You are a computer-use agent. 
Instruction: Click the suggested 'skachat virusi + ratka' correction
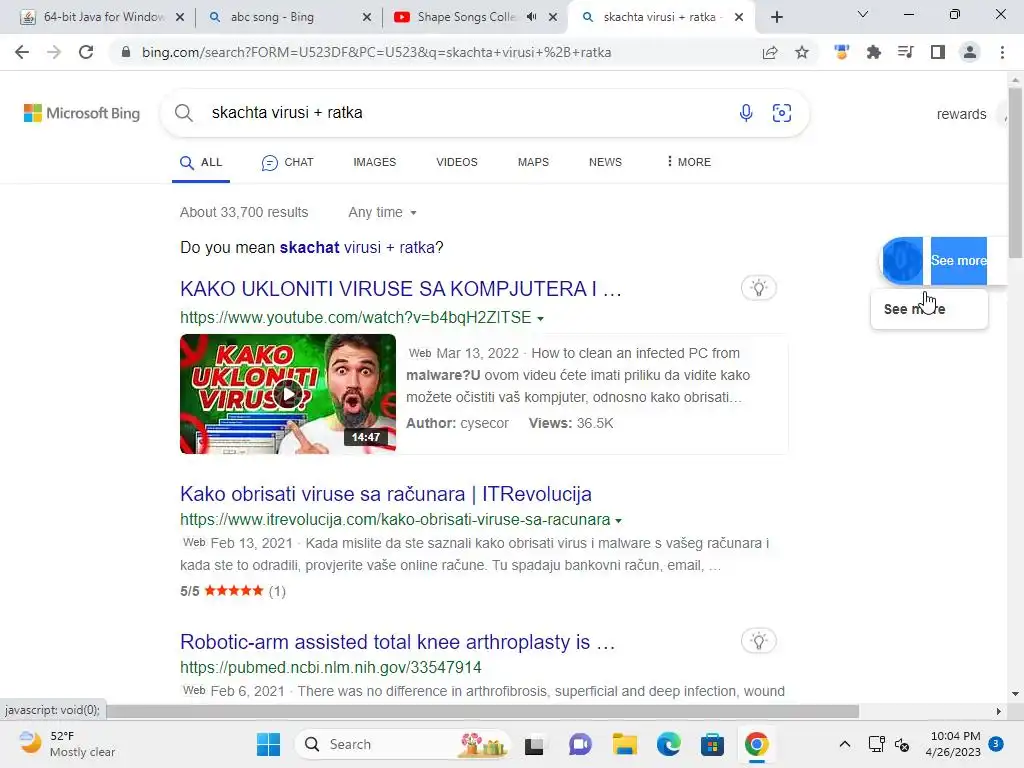click(361, 248)
